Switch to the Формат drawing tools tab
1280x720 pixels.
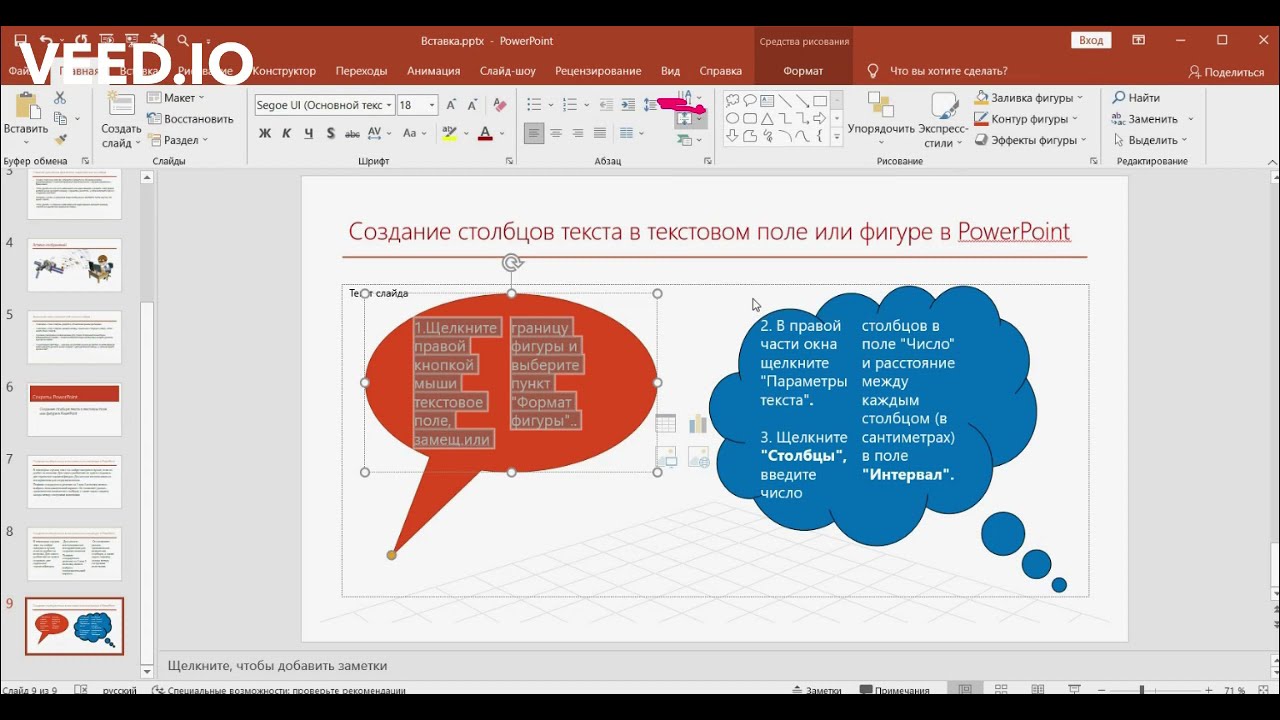coord(803,71)
